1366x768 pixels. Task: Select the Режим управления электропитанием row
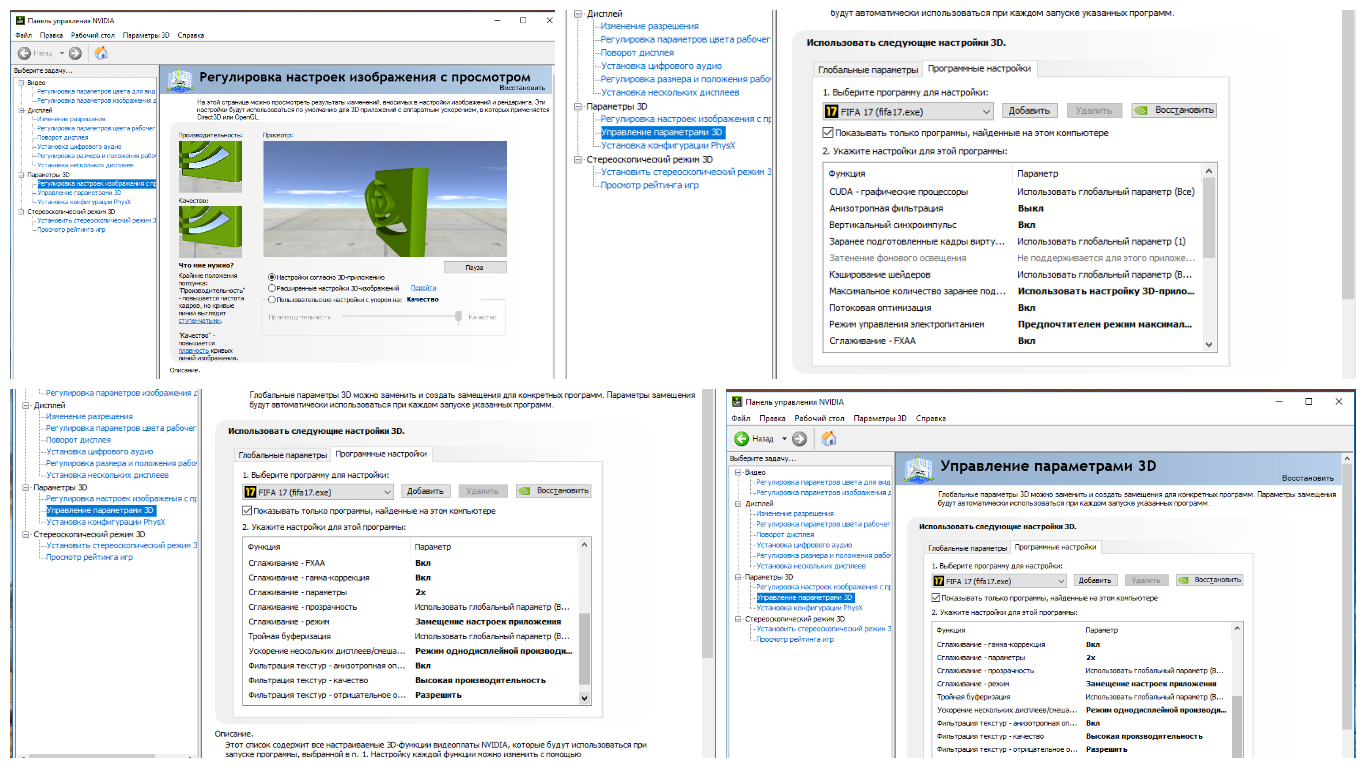click(1011, 324)
